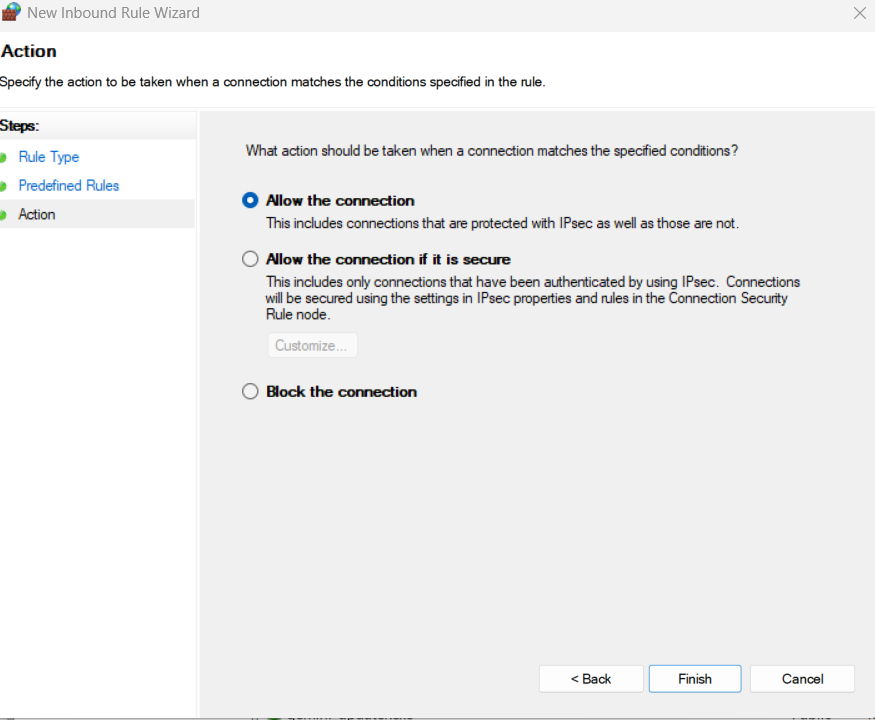Click the 'Block the connection' label text
Screen dimensions: 875x720
341,392
